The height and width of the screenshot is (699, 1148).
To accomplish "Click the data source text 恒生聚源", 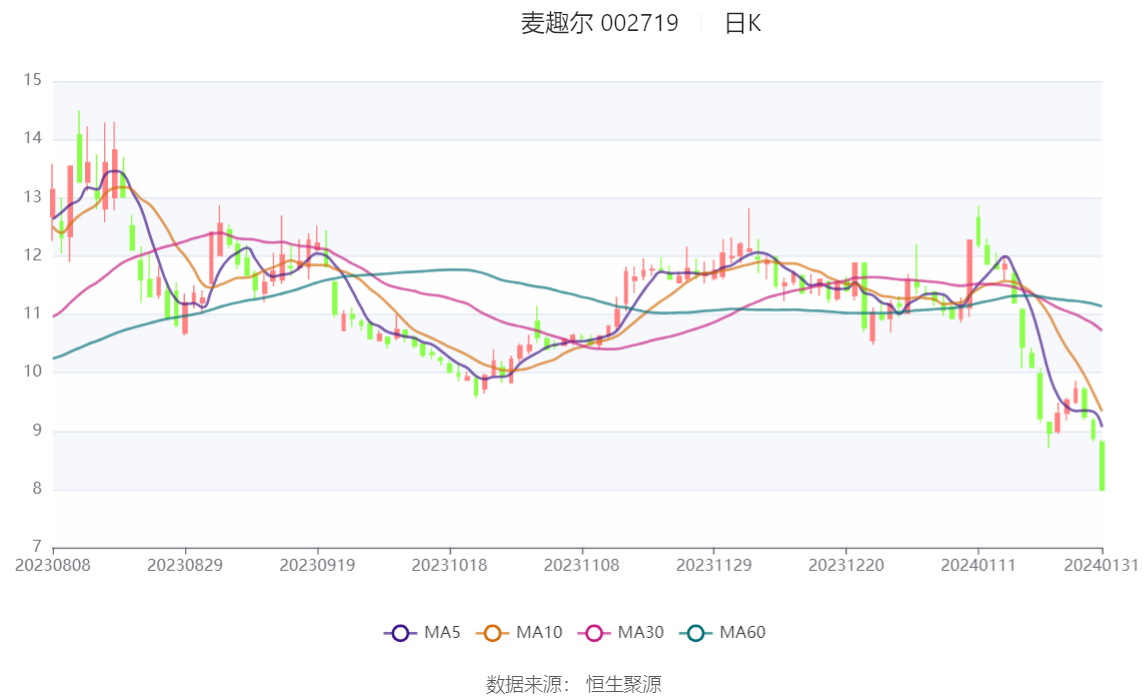I will [624, 684].
